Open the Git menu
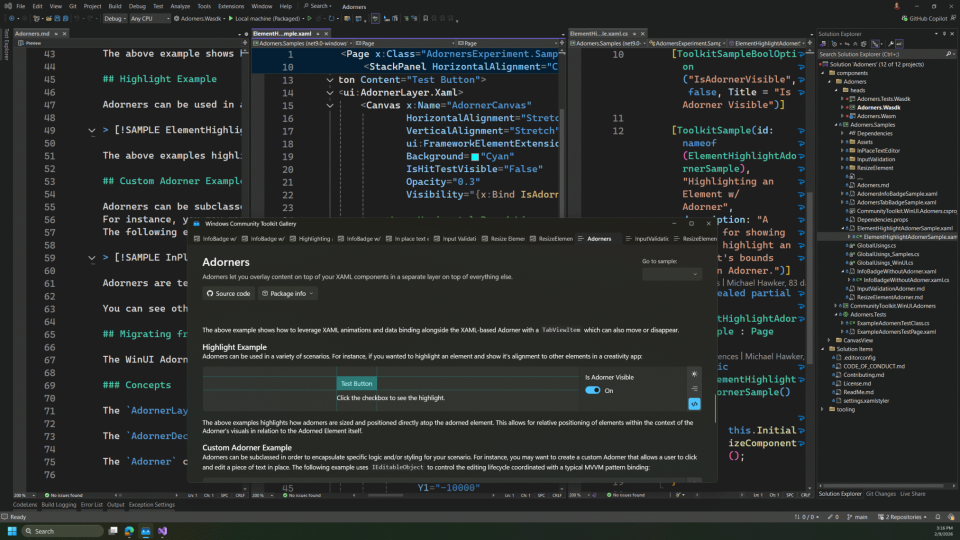960x540 pixels. [x=73, y=6]
